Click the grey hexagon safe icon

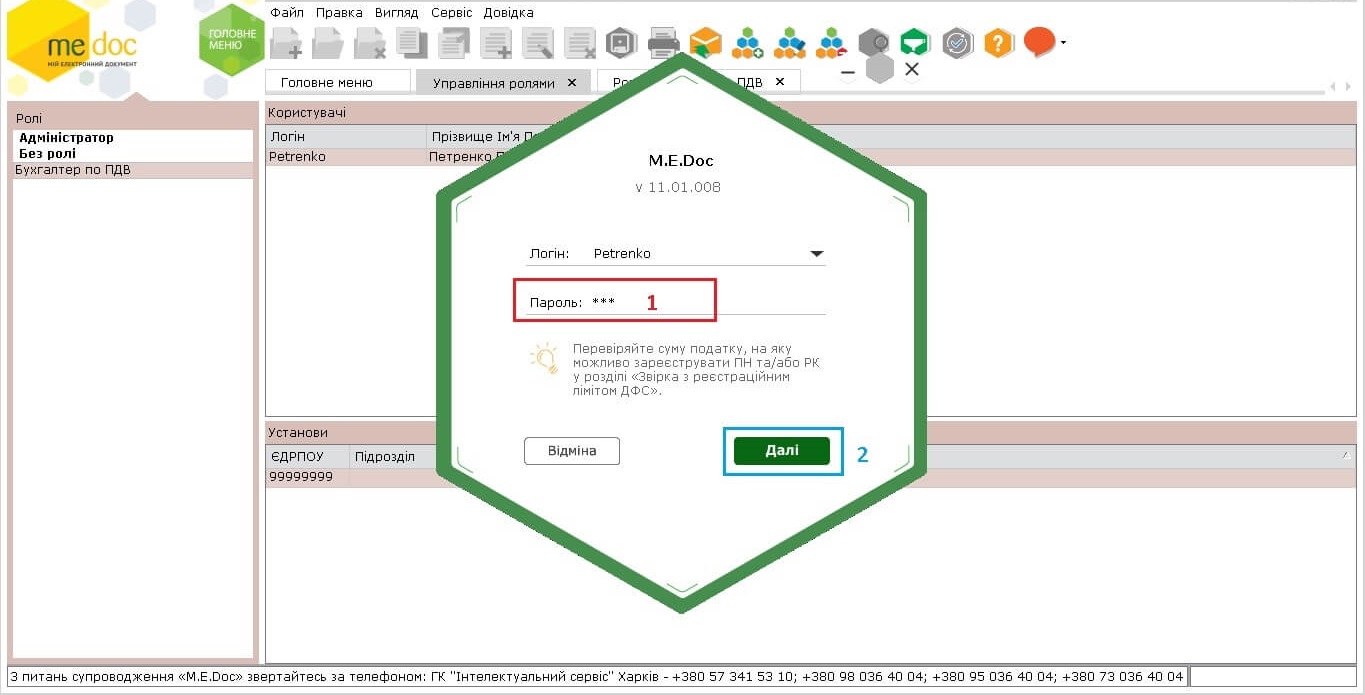click(621, 43)
